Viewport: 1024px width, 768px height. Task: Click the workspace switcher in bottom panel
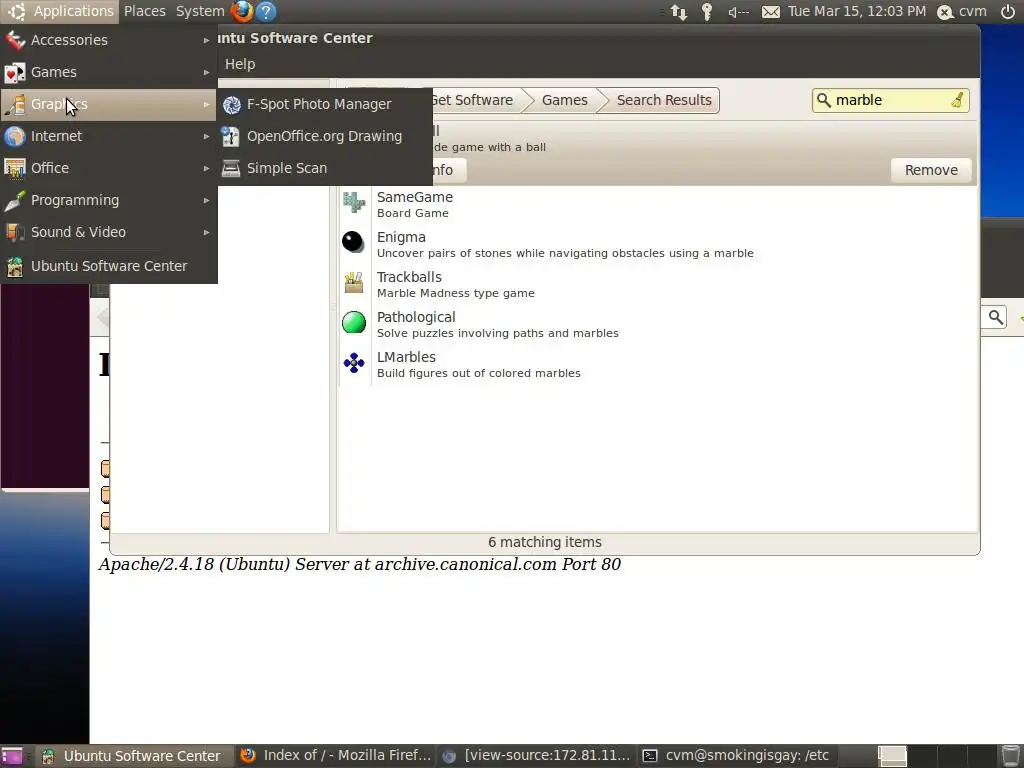point(938,756)
